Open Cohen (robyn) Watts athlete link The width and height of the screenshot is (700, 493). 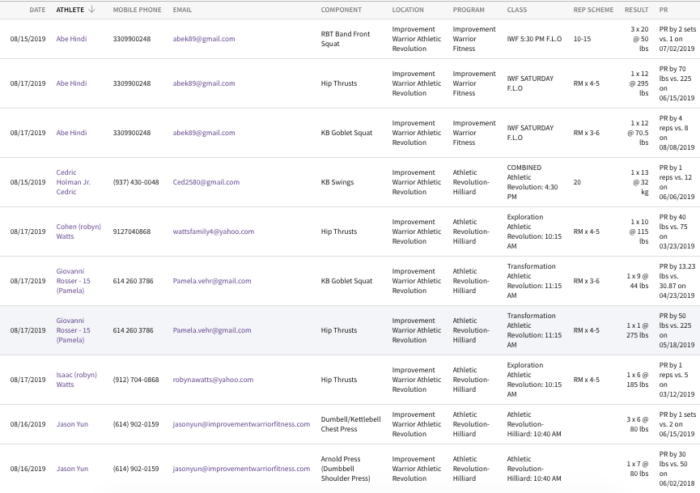tap(79, 231)
